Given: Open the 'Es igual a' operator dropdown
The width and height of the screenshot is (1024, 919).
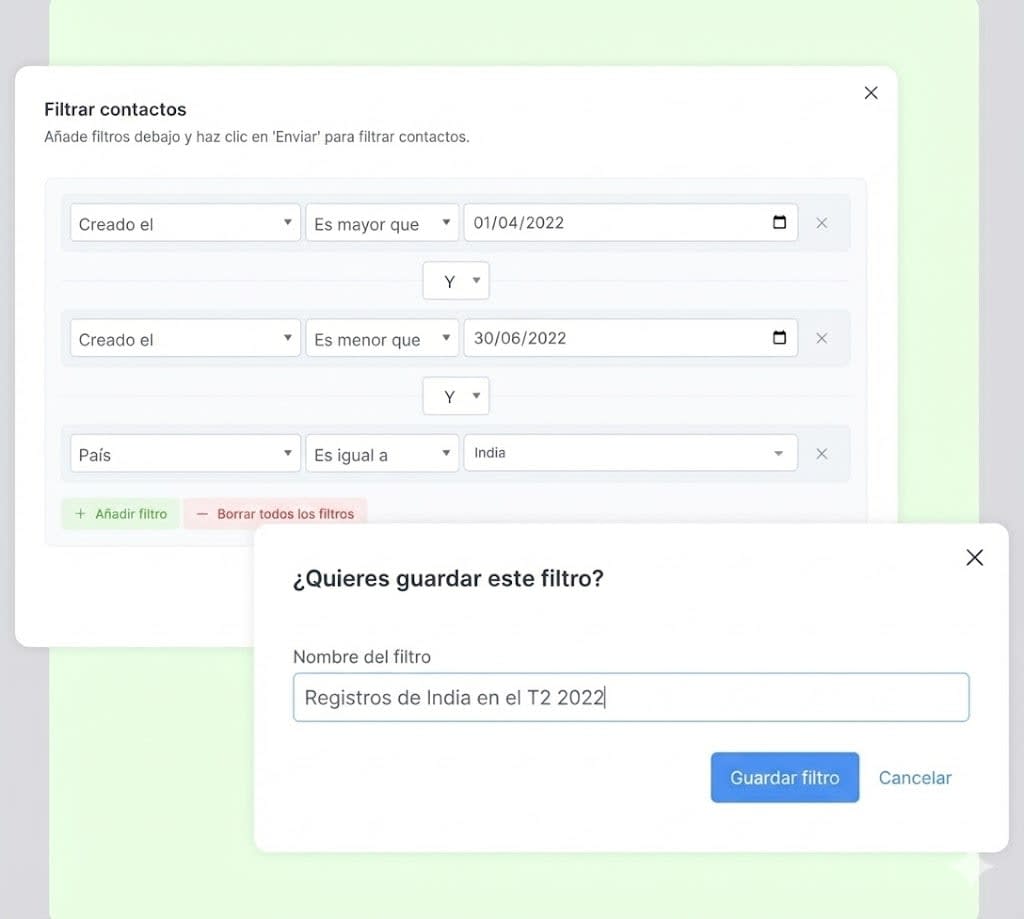Looking at the screenshot, I should (382, 453).
